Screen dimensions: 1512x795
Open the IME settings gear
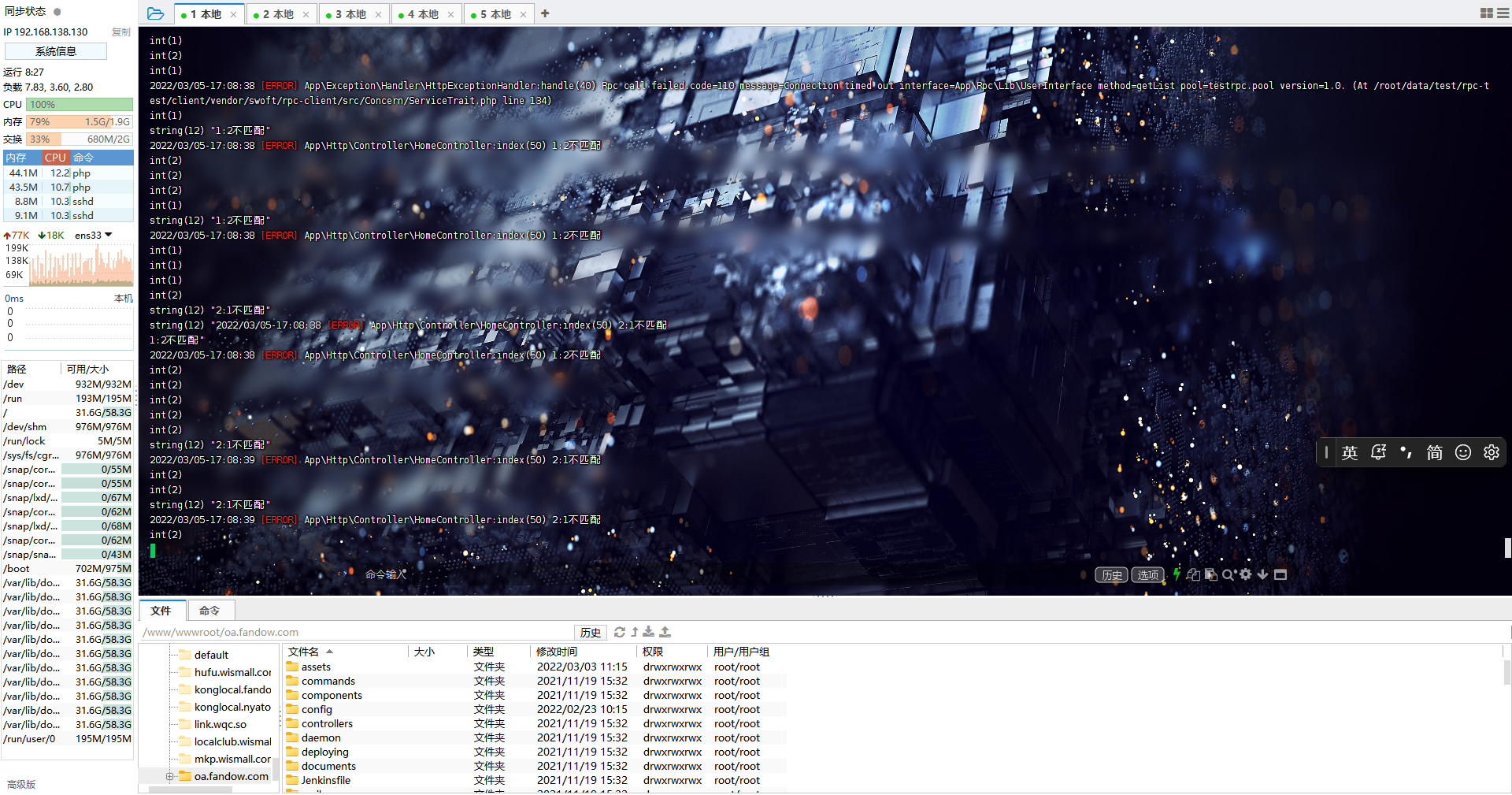pos(1492,452)
